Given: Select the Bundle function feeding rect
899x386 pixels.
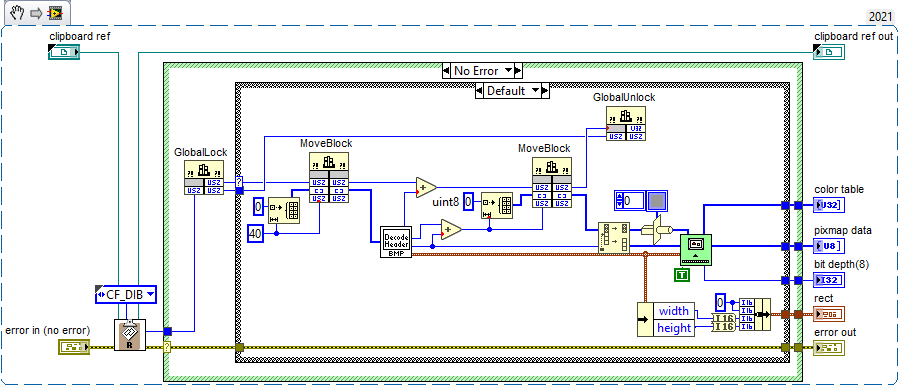Looking at the screenshot, I should pyautogui.click(x=755, y=314).
